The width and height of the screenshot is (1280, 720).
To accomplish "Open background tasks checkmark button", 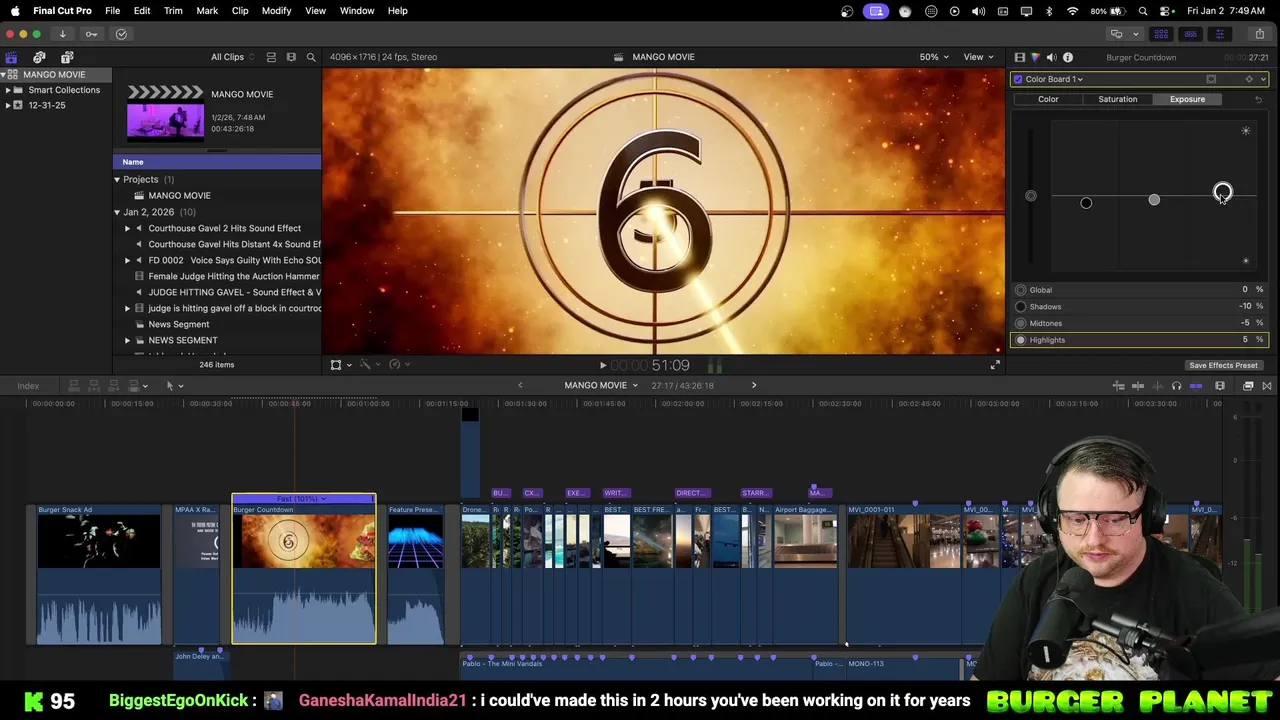I will click(121, 34).
